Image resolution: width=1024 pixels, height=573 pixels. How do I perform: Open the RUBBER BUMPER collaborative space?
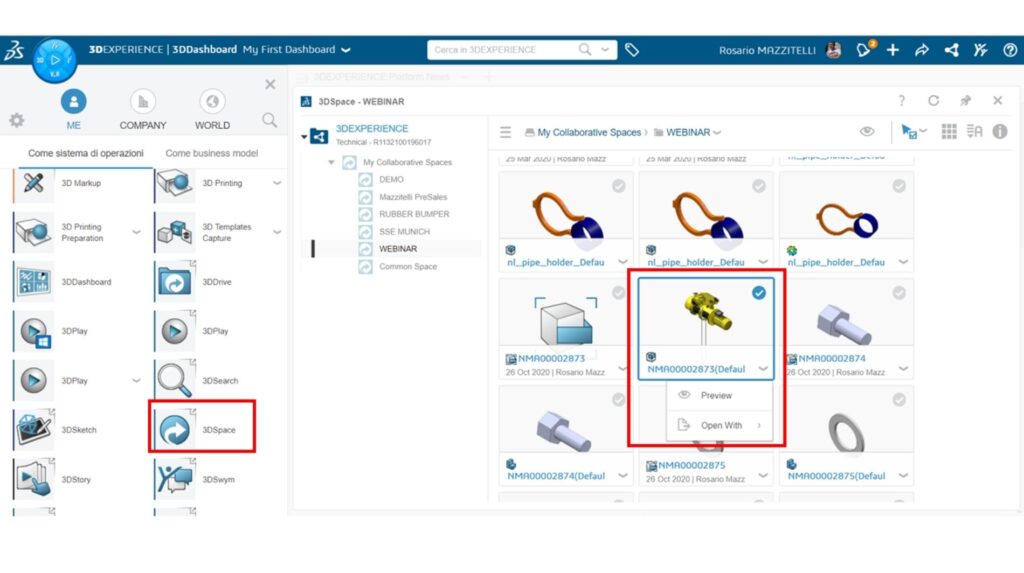[x=413, y=214]
